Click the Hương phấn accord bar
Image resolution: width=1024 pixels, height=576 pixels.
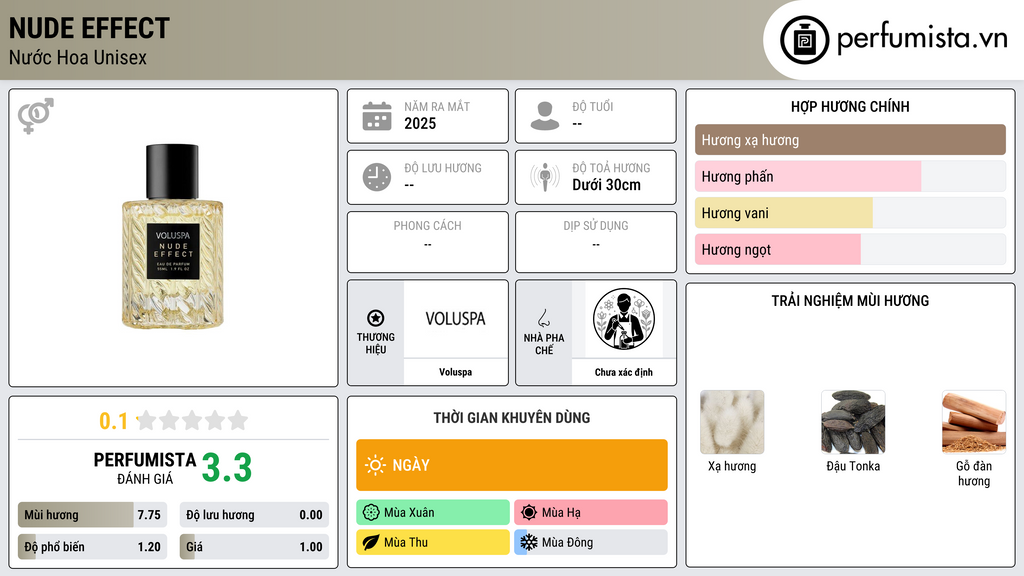(850, 176)
